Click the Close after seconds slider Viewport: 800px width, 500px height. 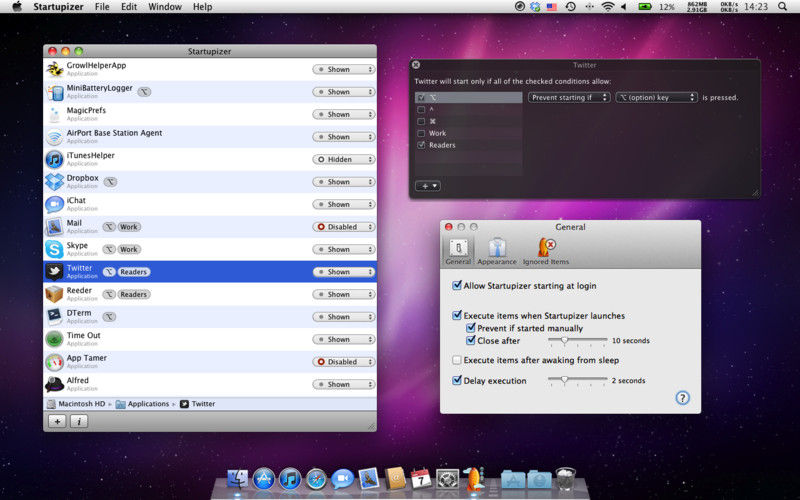(x=577, y=340)
